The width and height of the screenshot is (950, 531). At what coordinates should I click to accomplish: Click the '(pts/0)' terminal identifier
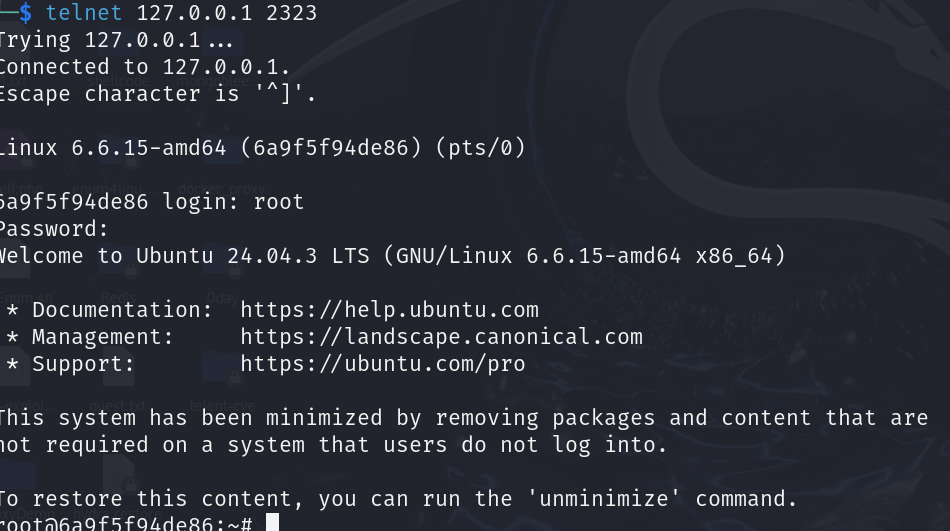tap(479, 148)
